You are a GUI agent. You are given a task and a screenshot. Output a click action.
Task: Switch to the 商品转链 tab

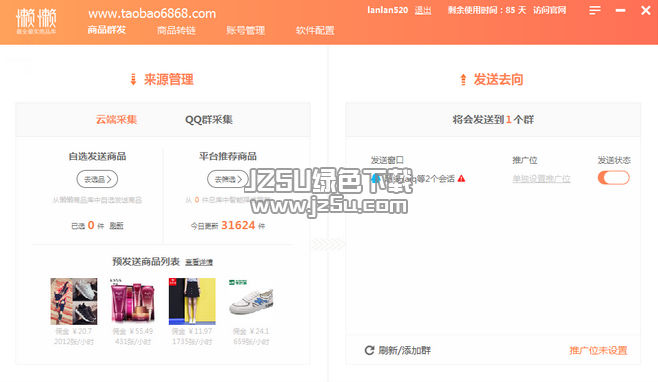176,30
